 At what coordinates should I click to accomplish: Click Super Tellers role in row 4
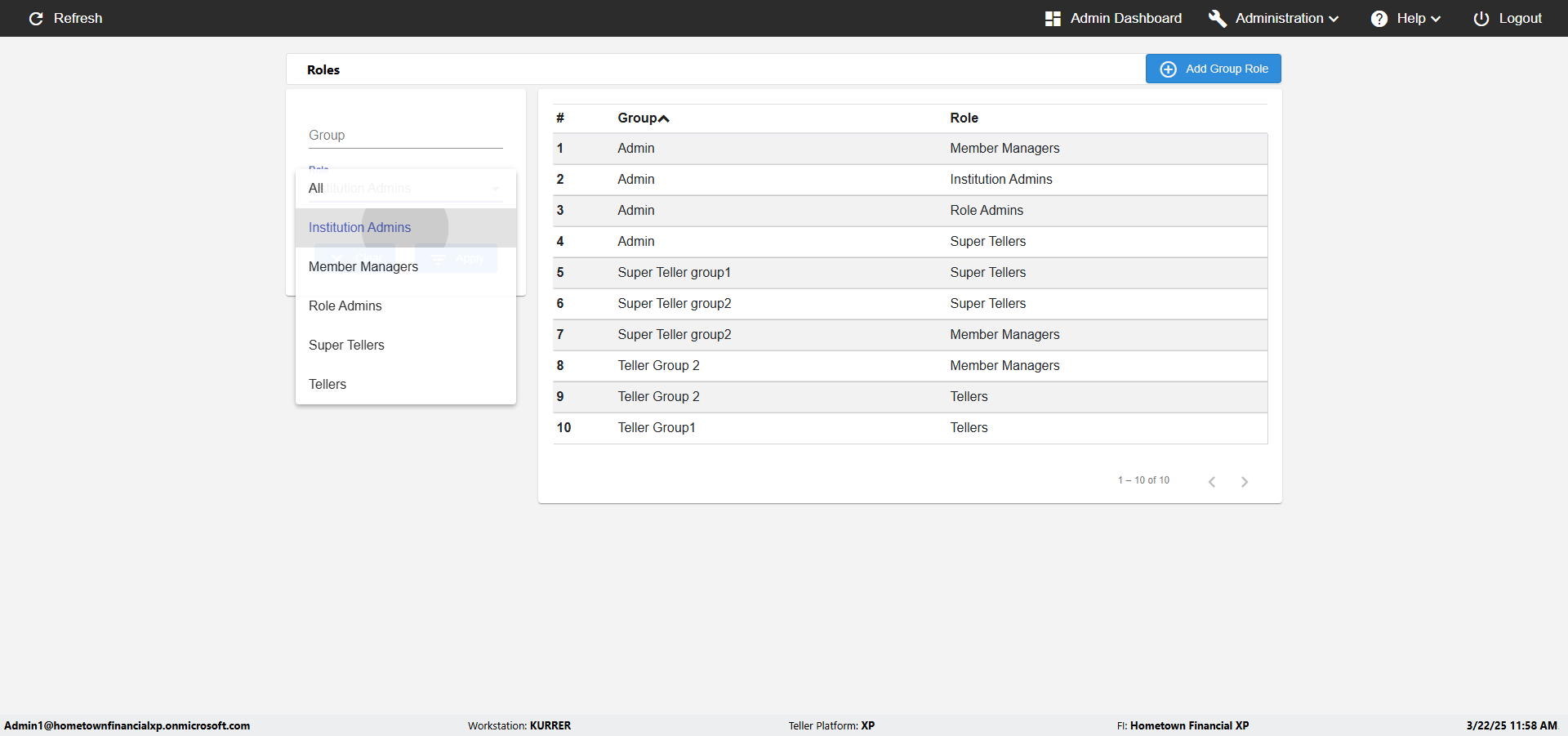coord(987,241)
